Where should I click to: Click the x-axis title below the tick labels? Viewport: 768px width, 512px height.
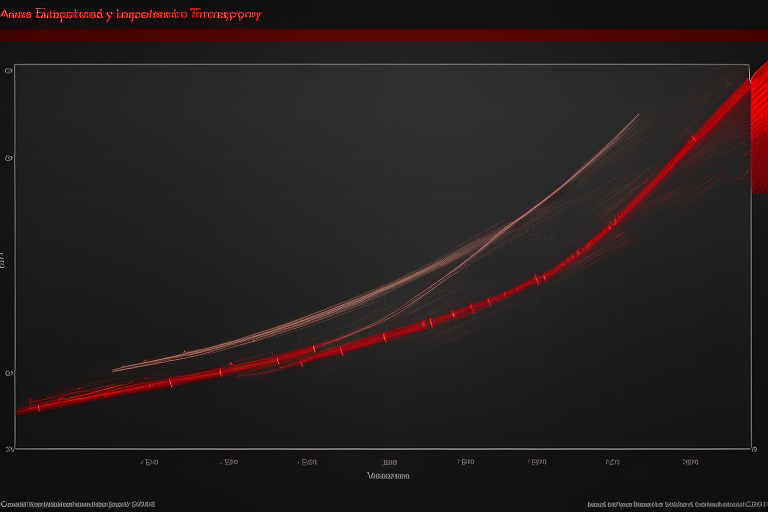coord(388,476)
